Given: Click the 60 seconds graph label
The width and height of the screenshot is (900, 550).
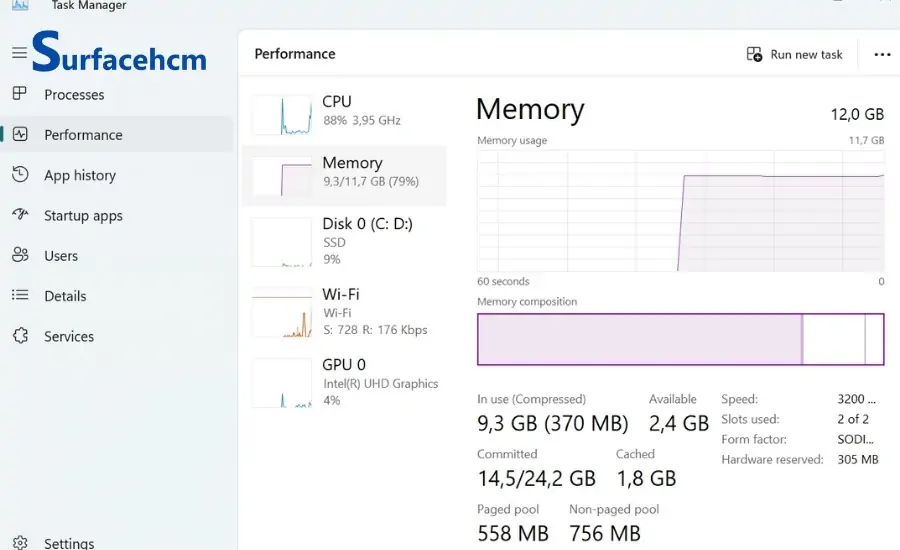Looking at the screenshot, I should (x=503, y=281).
